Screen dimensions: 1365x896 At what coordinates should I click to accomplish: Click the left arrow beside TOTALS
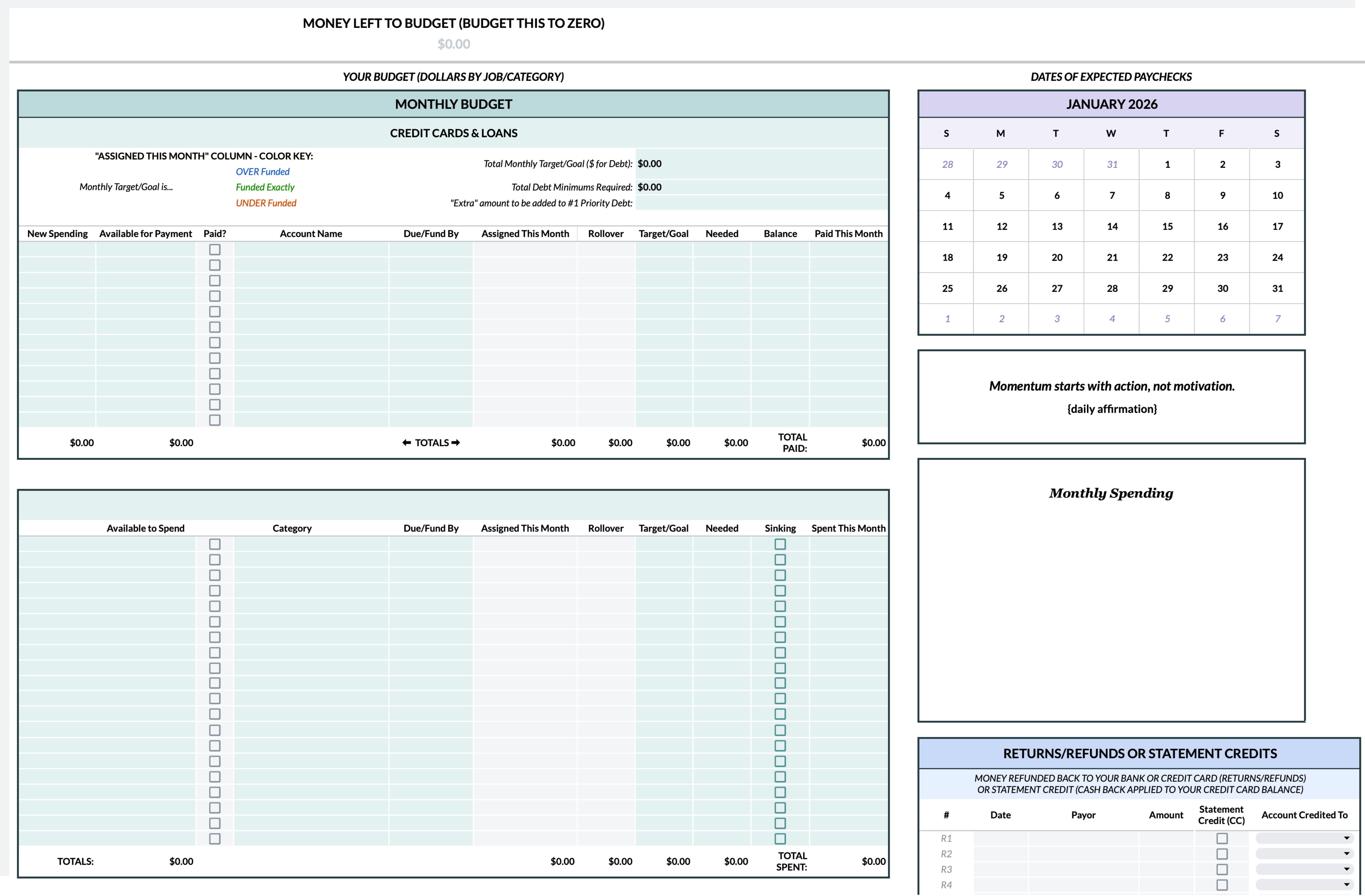pos(407,443)
